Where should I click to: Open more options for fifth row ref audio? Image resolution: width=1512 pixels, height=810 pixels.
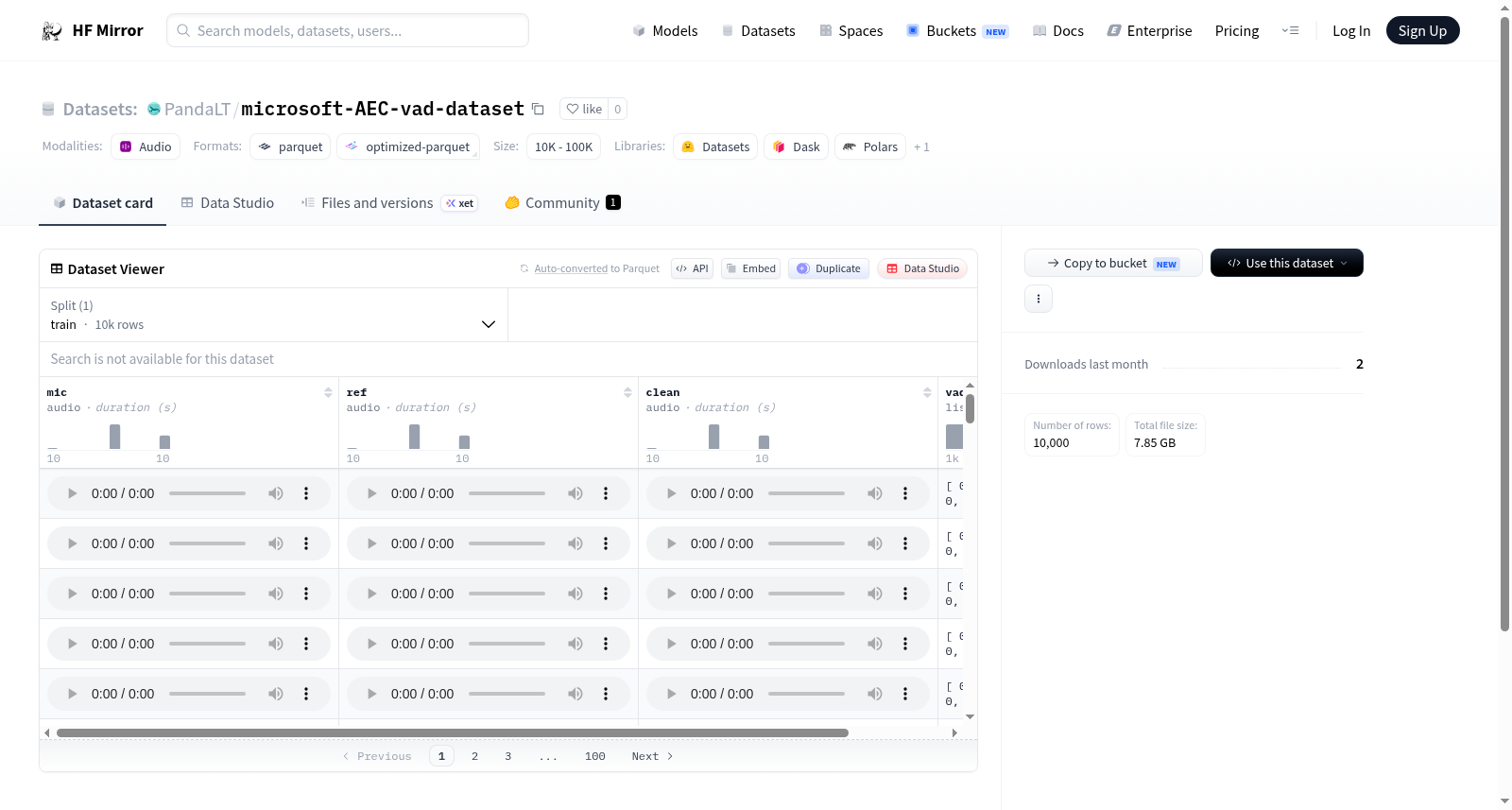pos(606,694)
